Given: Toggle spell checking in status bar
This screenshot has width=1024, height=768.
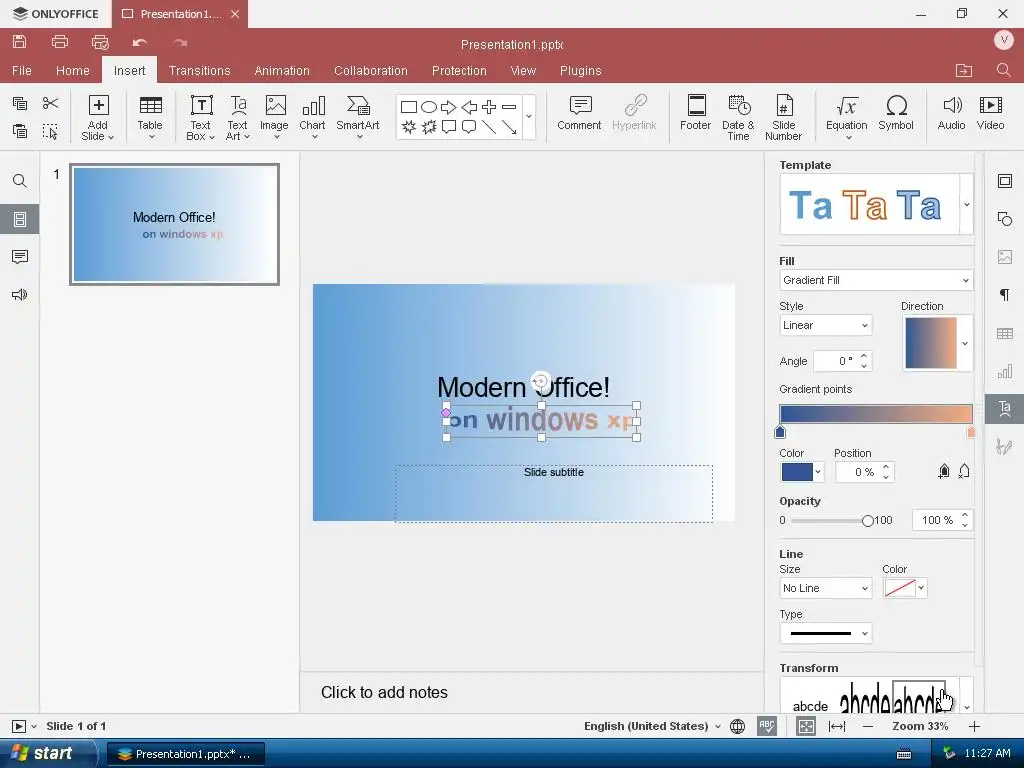Looking at the screenshot, I should [767, 726].
